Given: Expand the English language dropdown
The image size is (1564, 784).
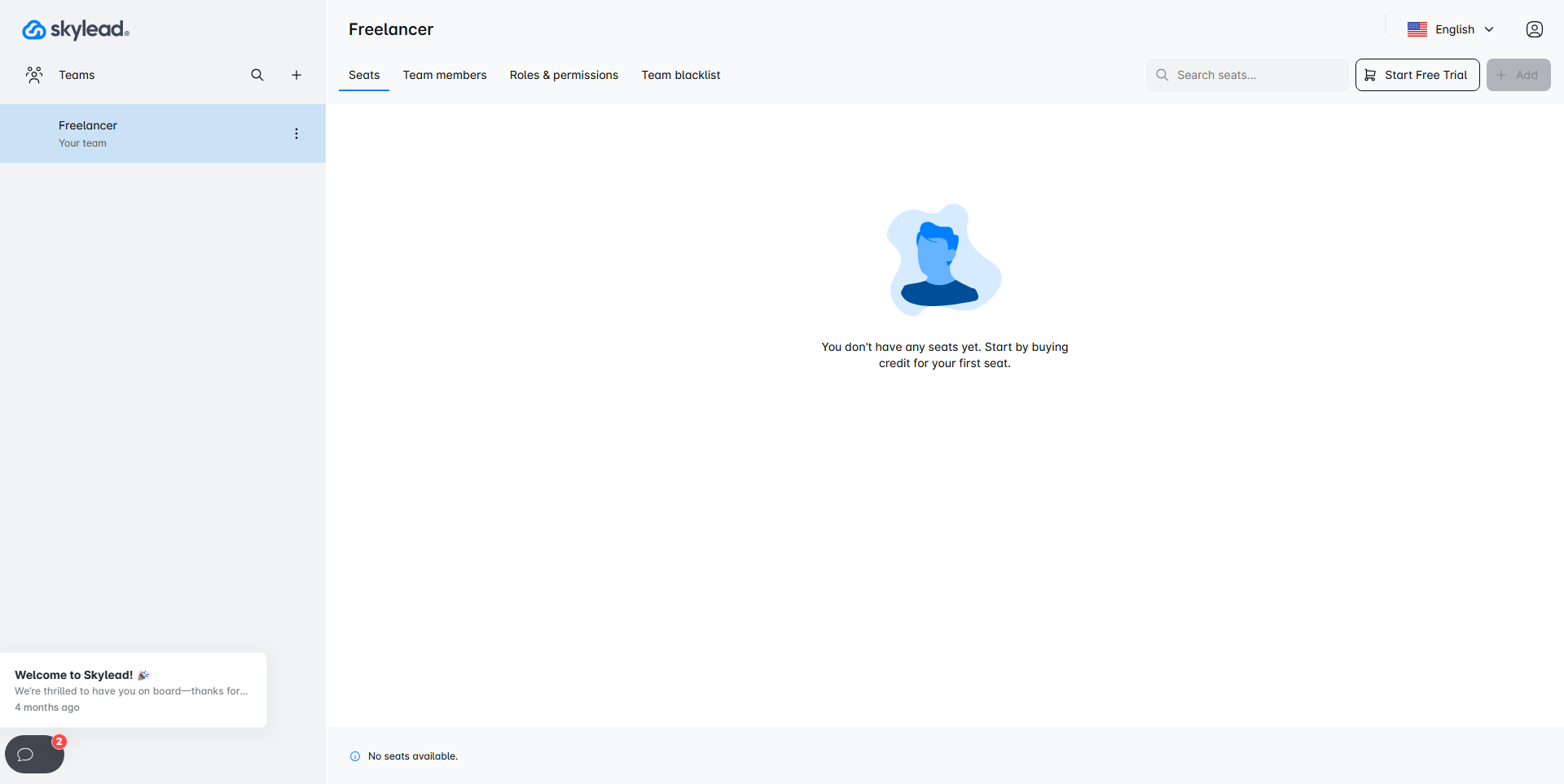Looking at the screenshot, I should click(x=1454, y=29).
